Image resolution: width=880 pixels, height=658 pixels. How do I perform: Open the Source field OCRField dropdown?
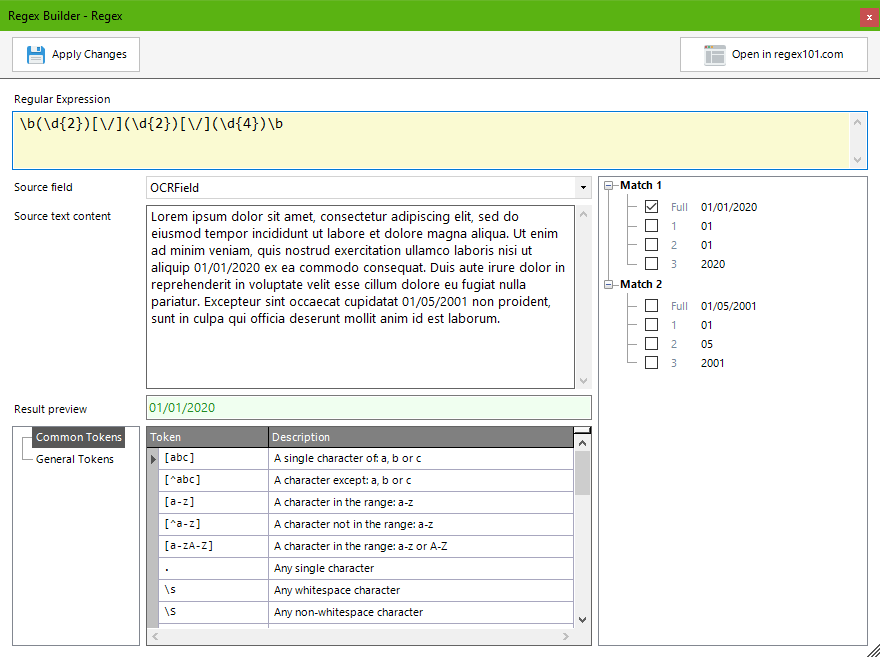[x=582, y=187]
